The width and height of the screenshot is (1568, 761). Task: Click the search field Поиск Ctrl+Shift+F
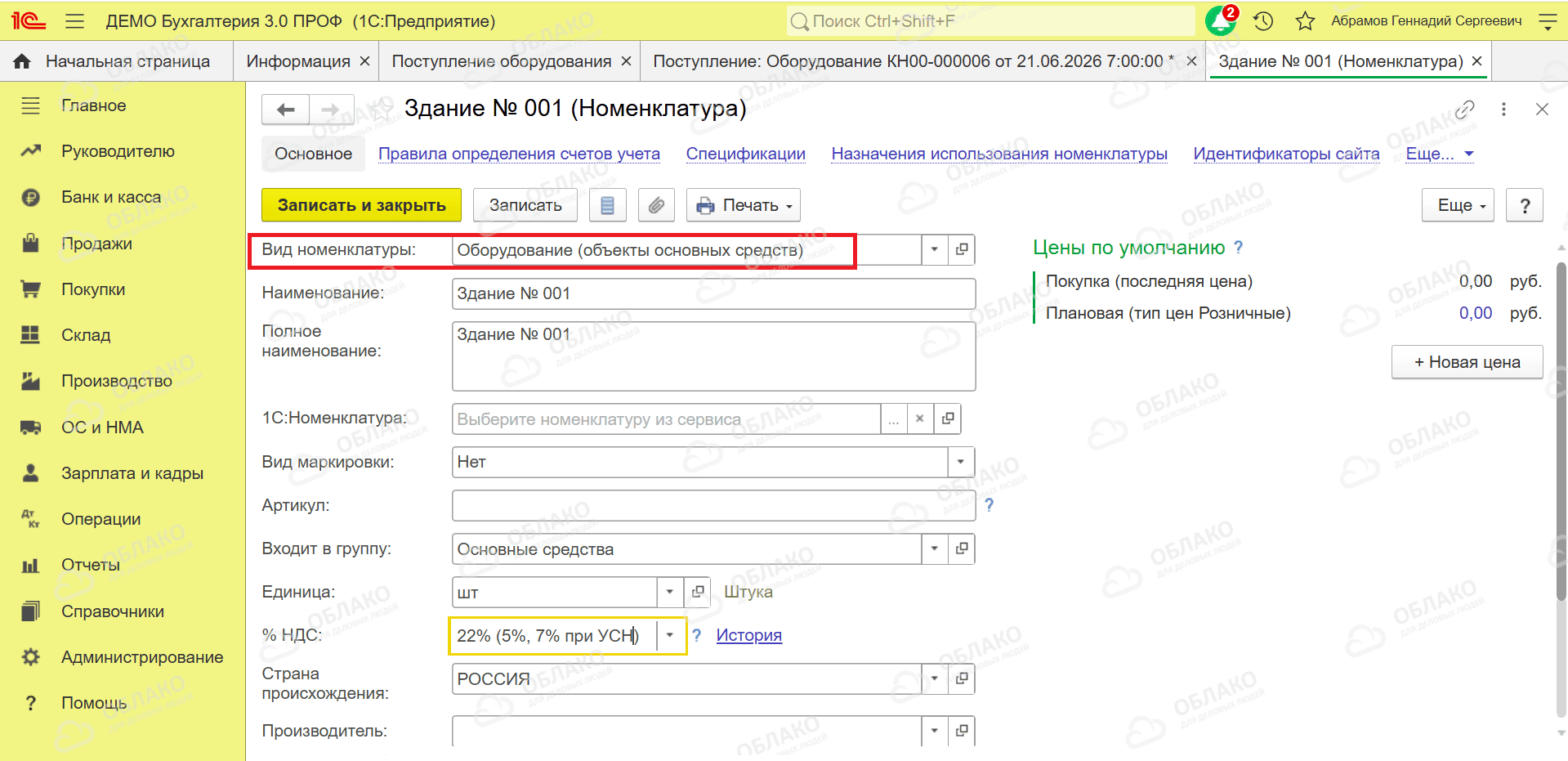[991, 21]
